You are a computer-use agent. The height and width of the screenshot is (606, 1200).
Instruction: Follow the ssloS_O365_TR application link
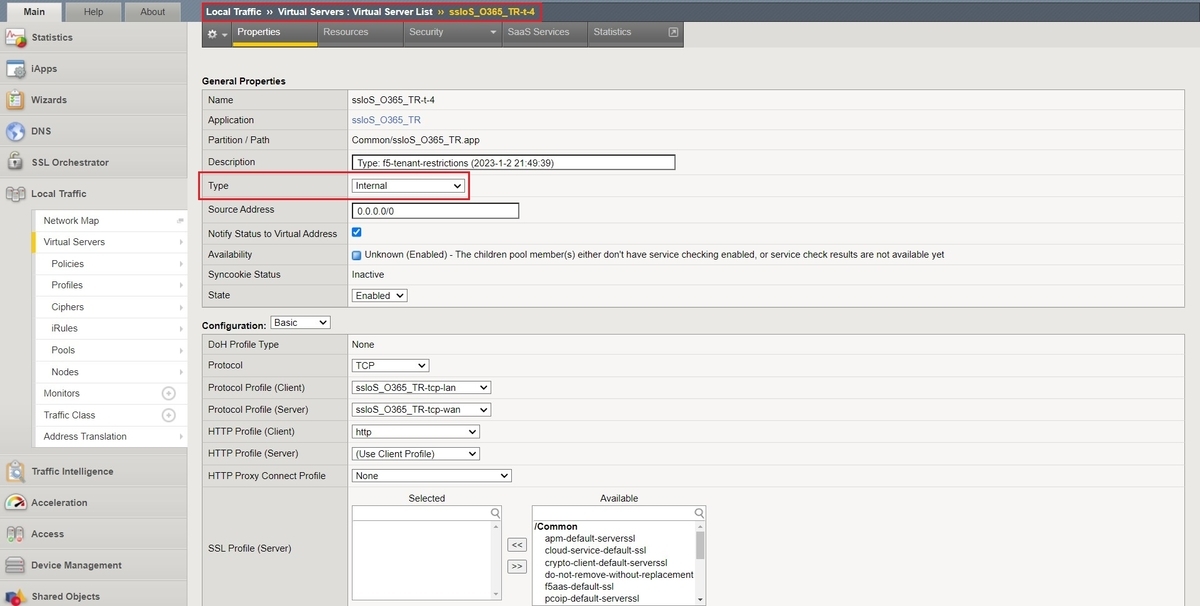tap(386, 119)
